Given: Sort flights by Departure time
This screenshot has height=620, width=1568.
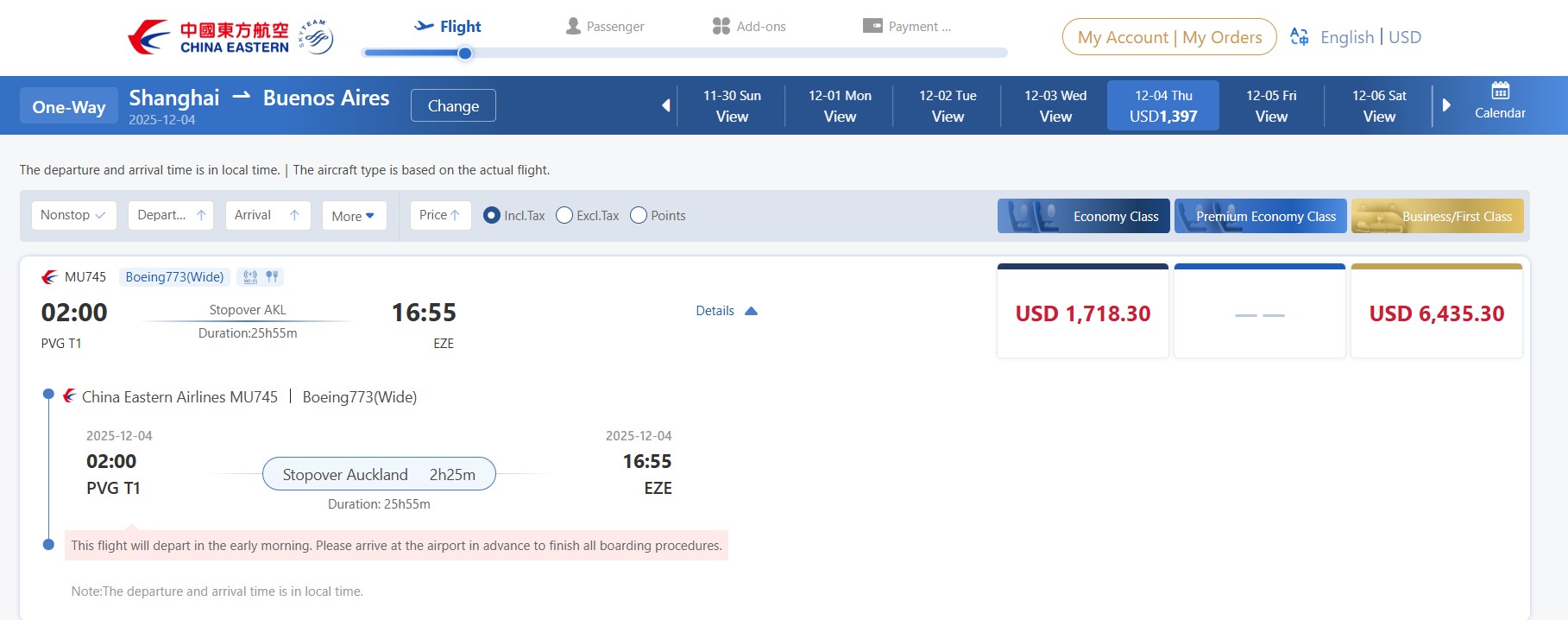Looking at the screenshot, I should pyautogui.click(x=171, y=215).
